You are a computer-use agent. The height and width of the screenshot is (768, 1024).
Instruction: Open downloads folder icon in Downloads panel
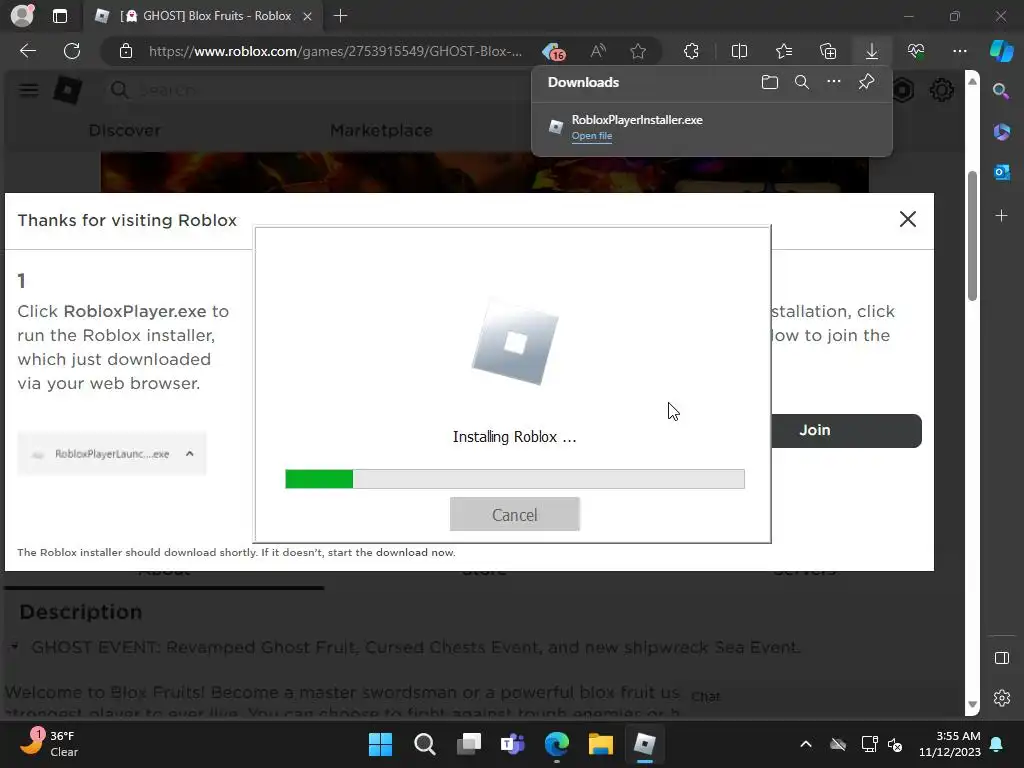point(770,82)
